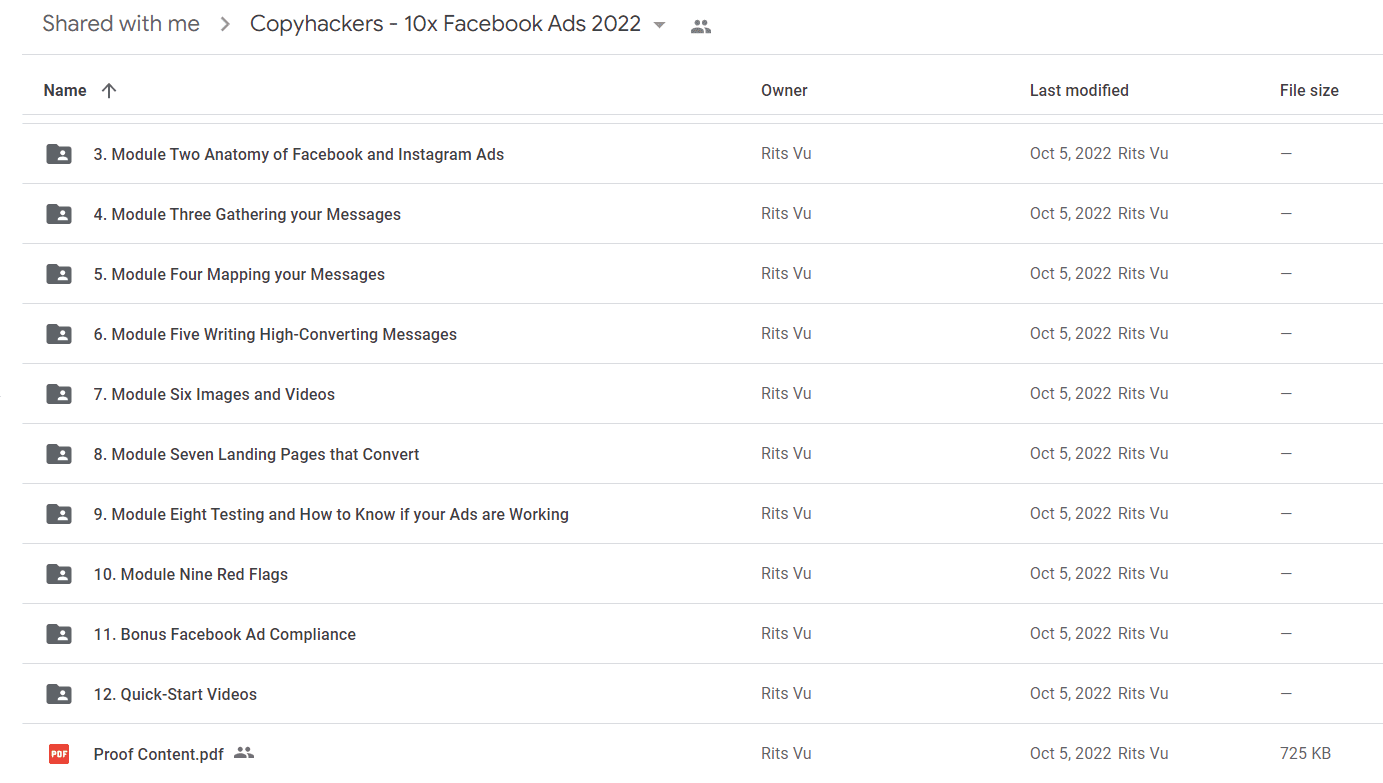Select folder icon of Module Six Images and Videos

click(x=59, y=394)
